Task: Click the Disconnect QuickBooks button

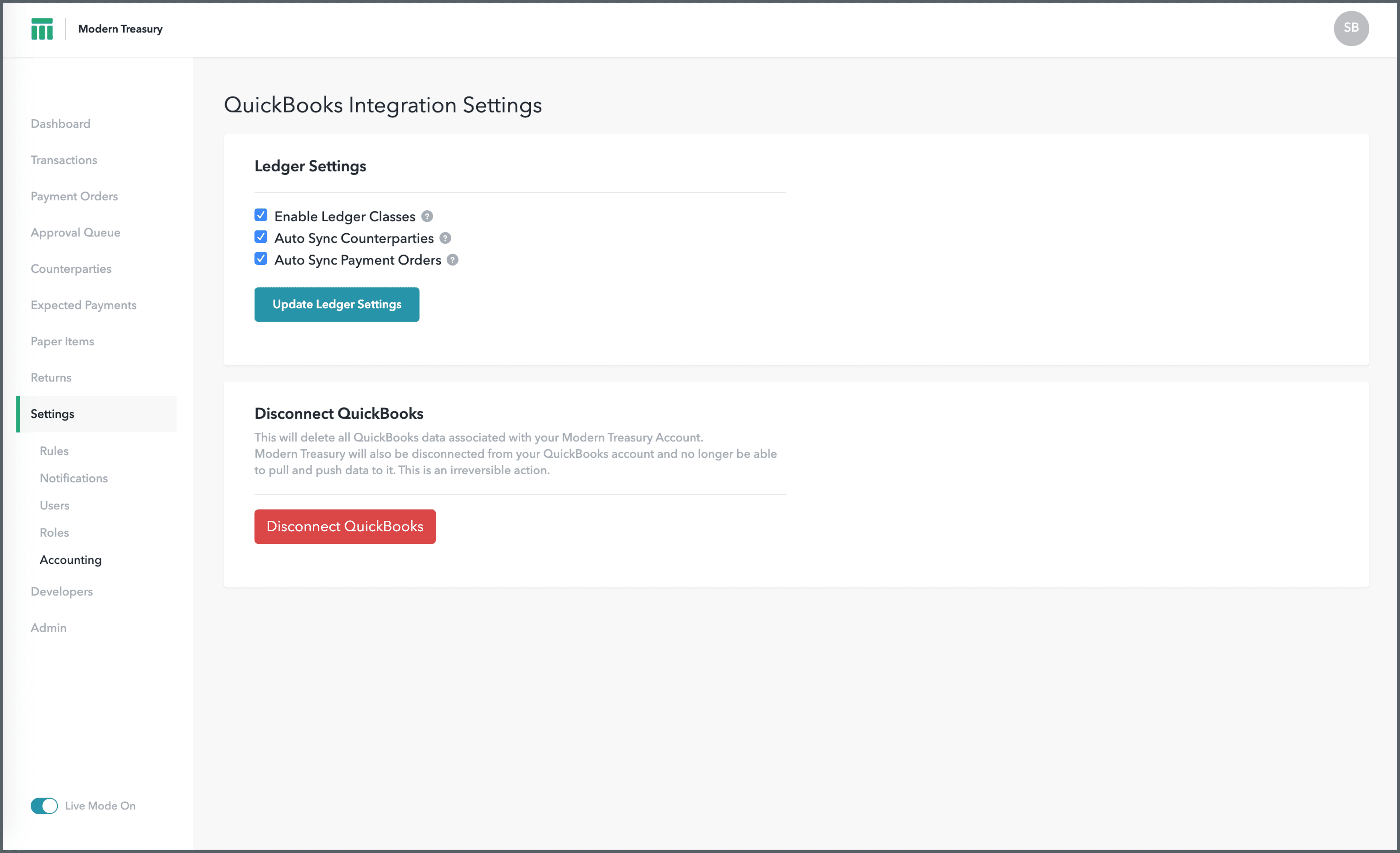Action: (344, 526)
